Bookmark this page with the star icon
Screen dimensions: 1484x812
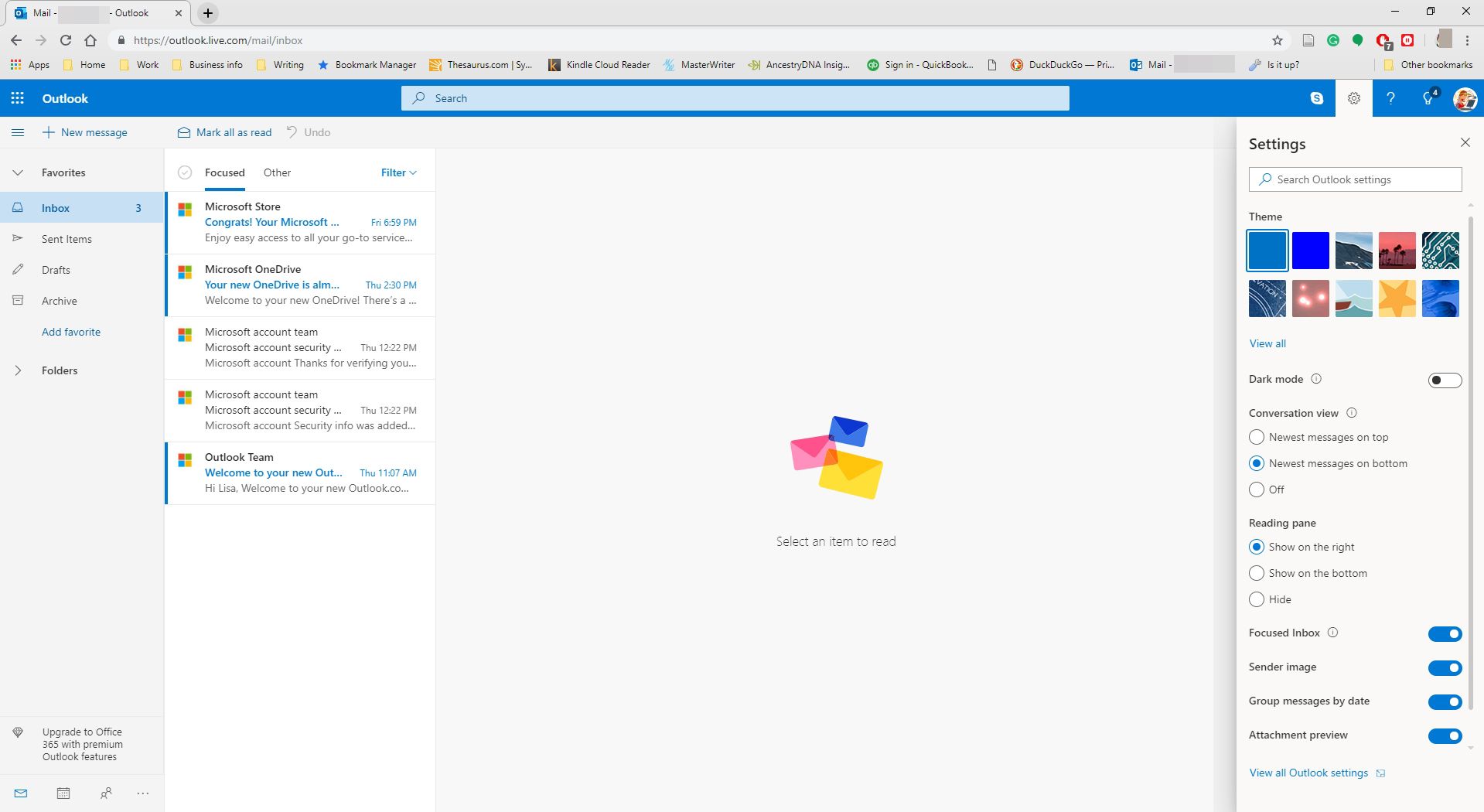(x=1278, y=40)
